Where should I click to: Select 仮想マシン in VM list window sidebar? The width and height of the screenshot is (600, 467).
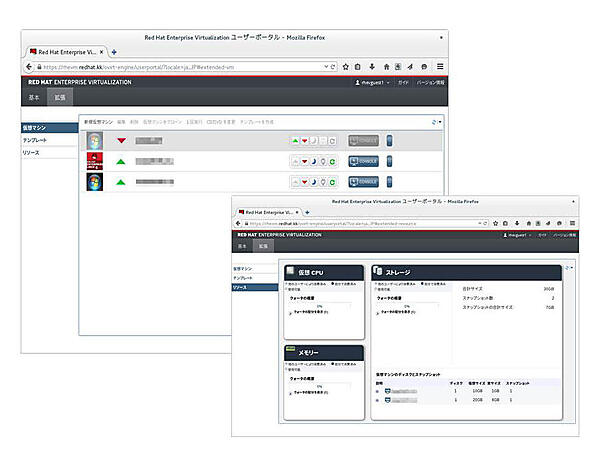(x=50, y=128)
